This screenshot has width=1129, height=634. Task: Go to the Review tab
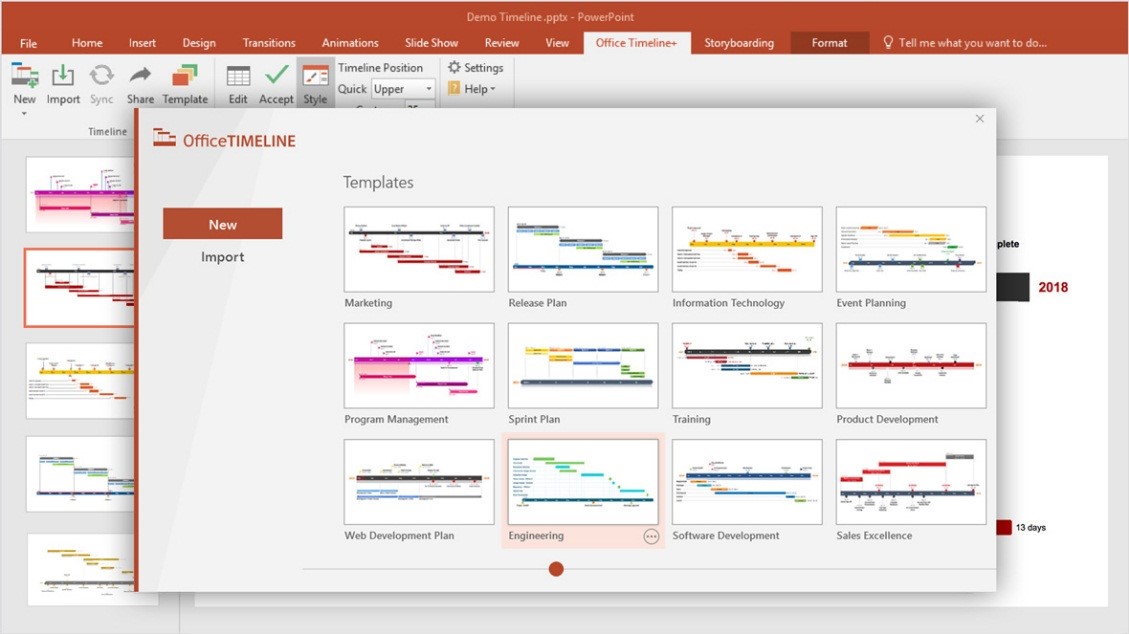point(502,43)
